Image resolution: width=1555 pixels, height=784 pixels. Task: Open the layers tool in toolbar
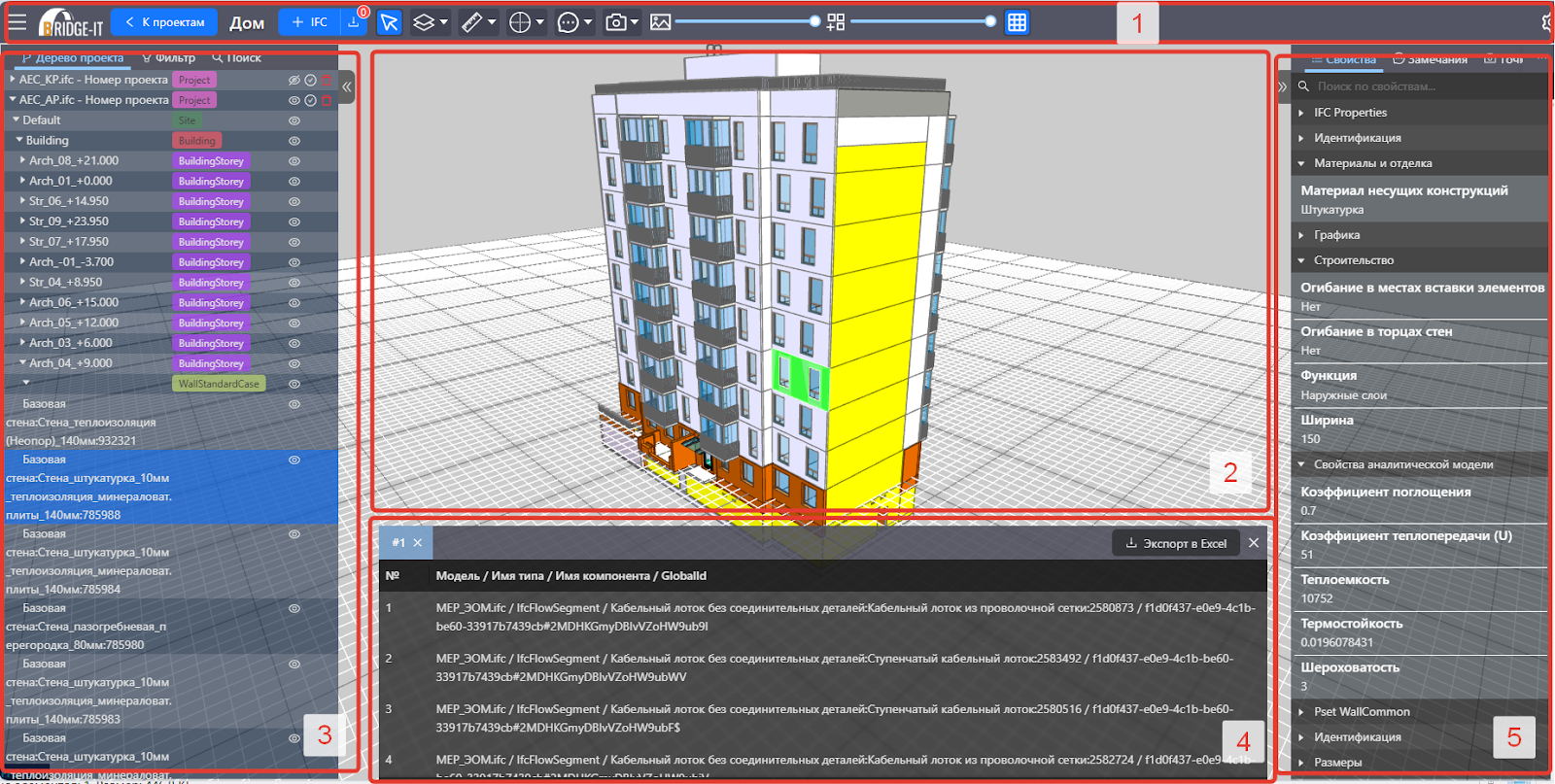click(x=429, y=22)
